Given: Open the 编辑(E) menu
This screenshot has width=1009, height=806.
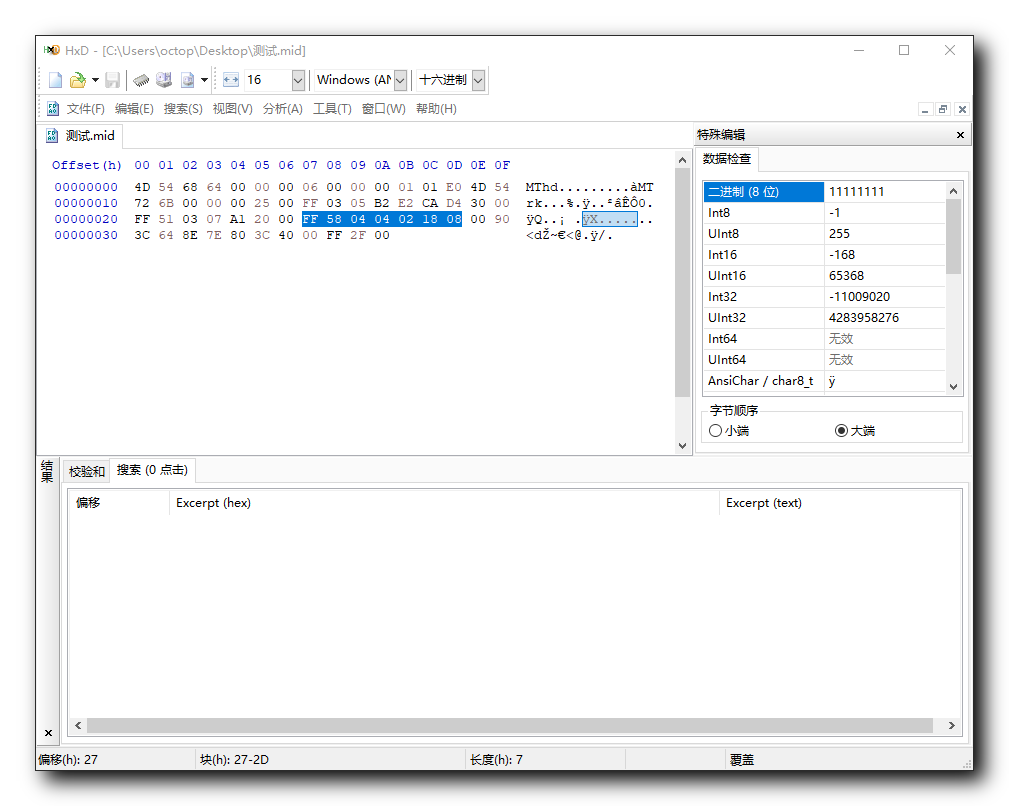Looking at the screenshot, I should click(x=134, y=109).
